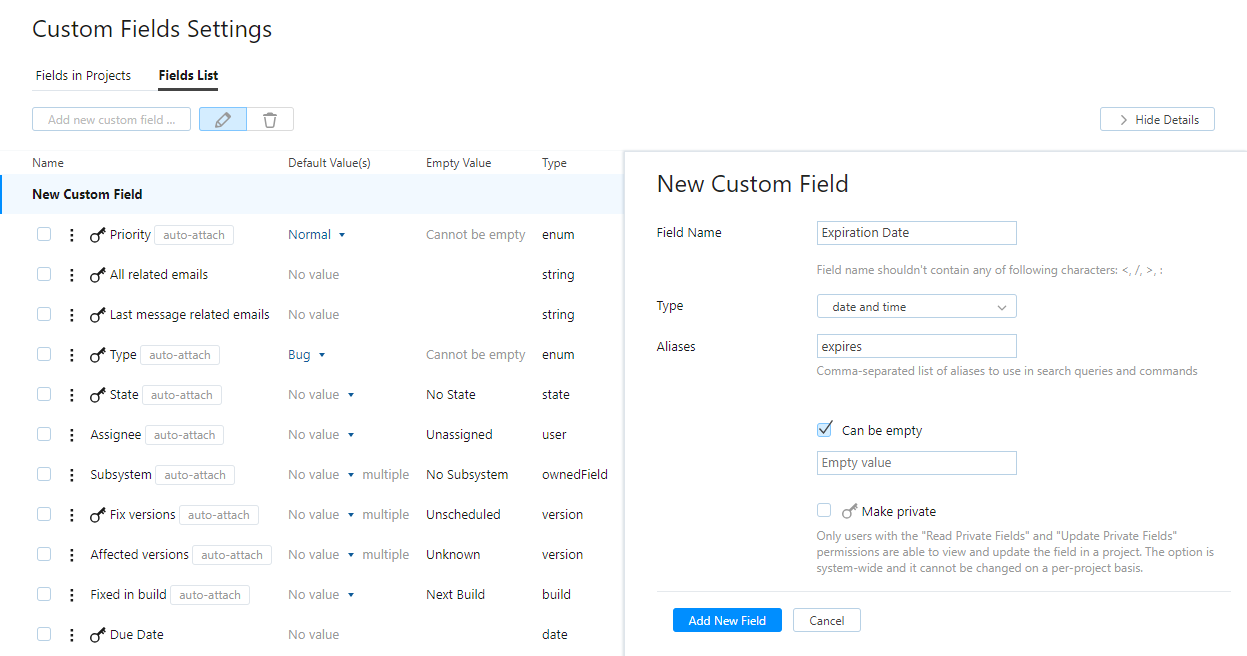The width and height of the screenshot is (1247, 656).
Task: Click the Aliases input field
Action: coord(916,347)
